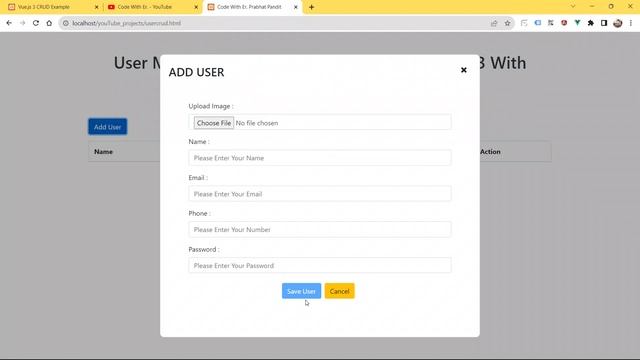640x360 pixels.
Task: View site information icon in address bar
Action: click(66, 23)
